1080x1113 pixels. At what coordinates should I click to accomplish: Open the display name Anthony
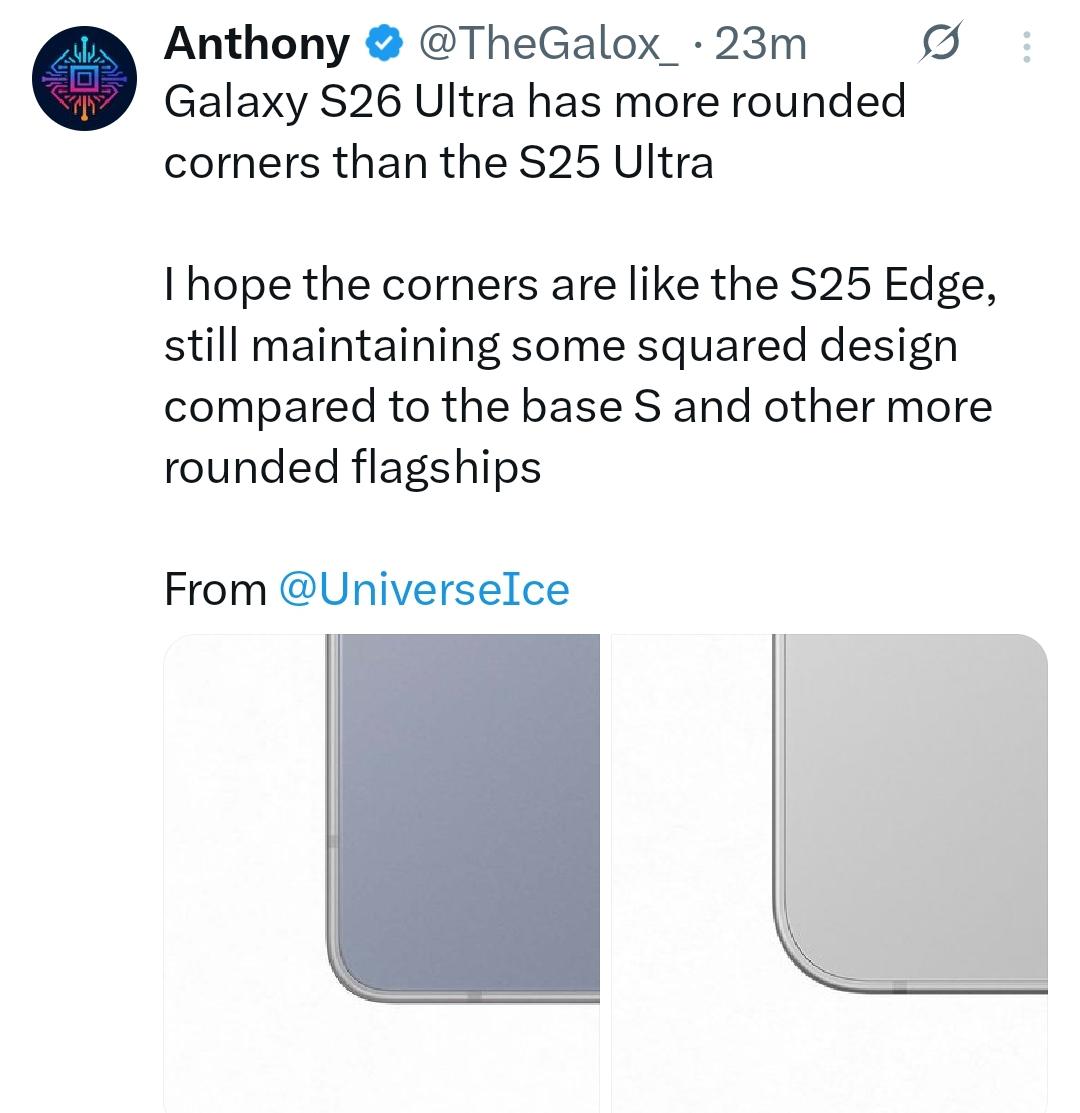click(x=257, y=44)
